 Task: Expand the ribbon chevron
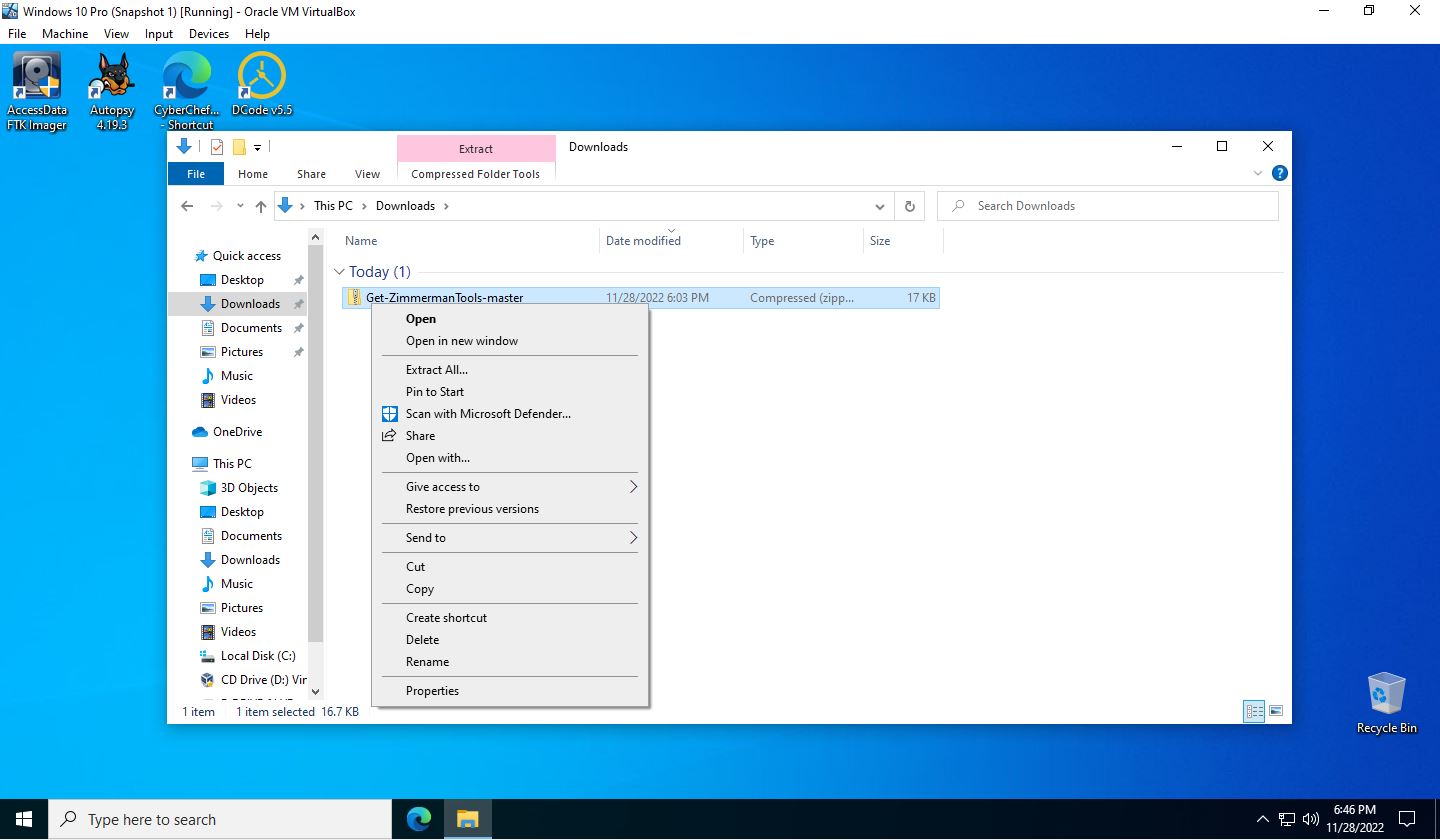(1258, 173)
